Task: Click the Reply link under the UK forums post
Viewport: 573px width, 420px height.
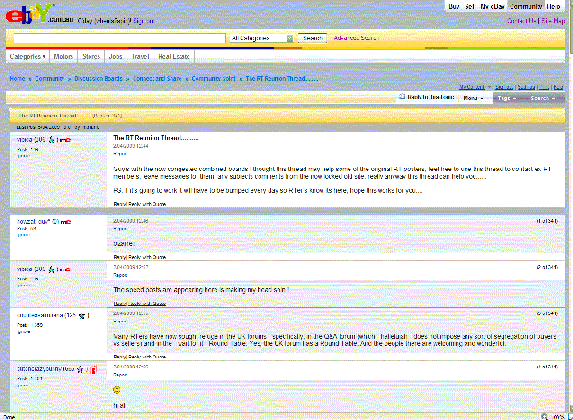Action: click(119, 356)
